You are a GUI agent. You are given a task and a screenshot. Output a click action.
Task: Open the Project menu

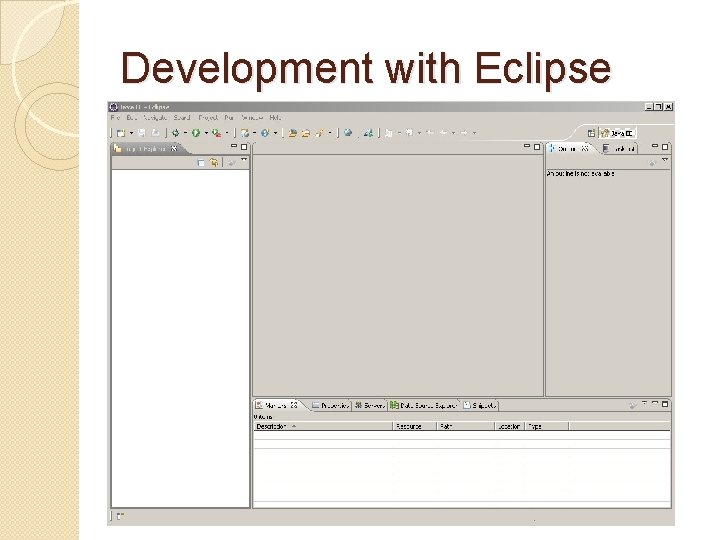pyautogui.click(x=208, y=118)
